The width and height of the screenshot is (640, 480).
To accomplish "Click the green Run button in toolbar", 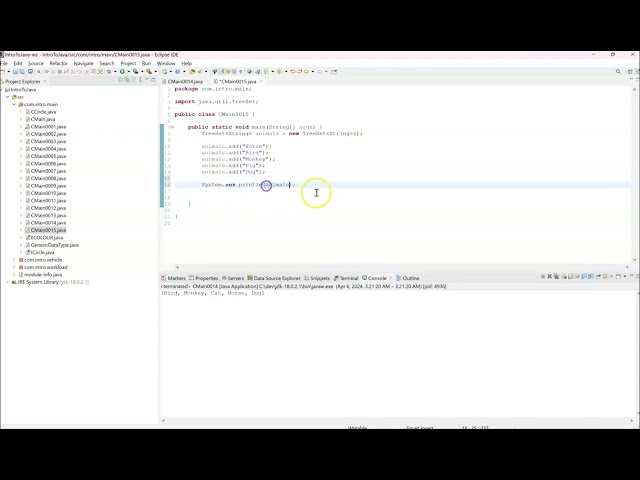I will (x=122, y=72).
